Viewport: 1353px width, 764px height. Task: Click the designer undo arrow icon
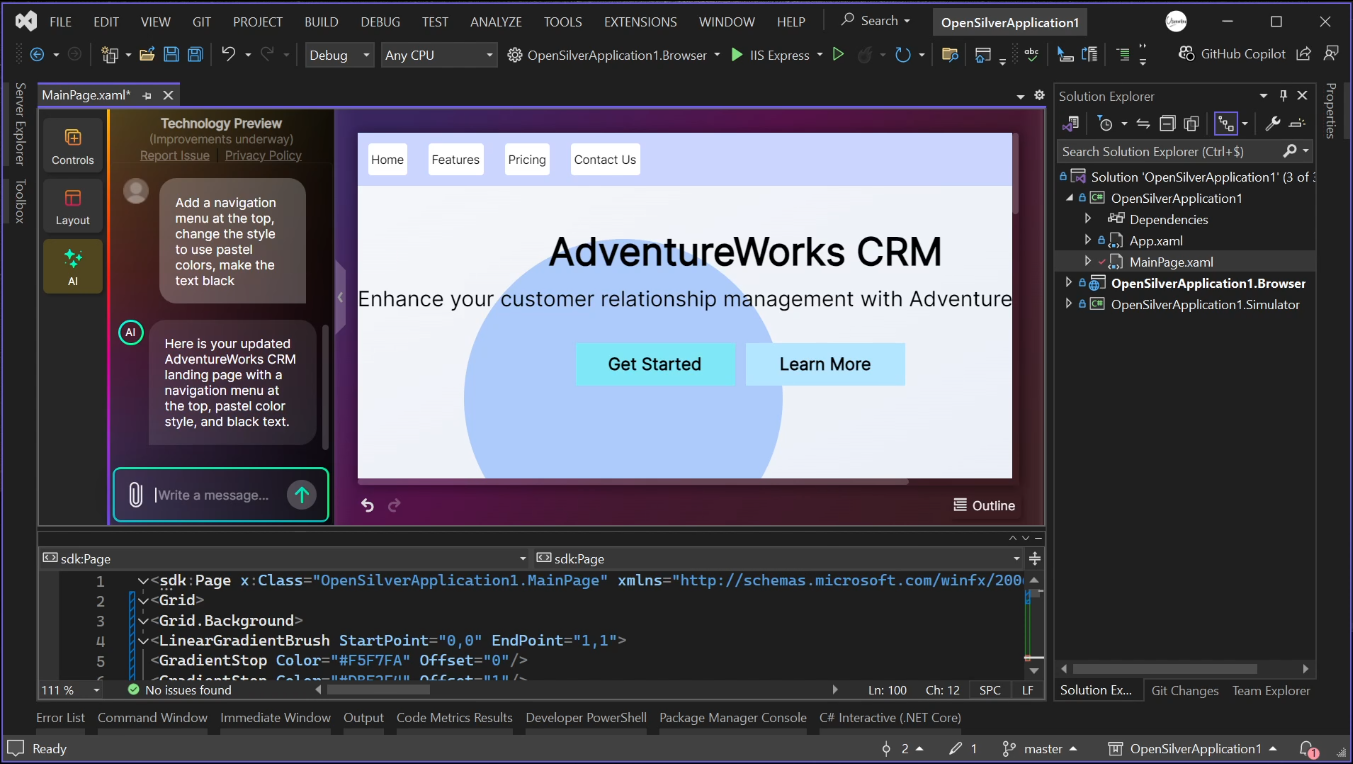(x=367, y=506)
